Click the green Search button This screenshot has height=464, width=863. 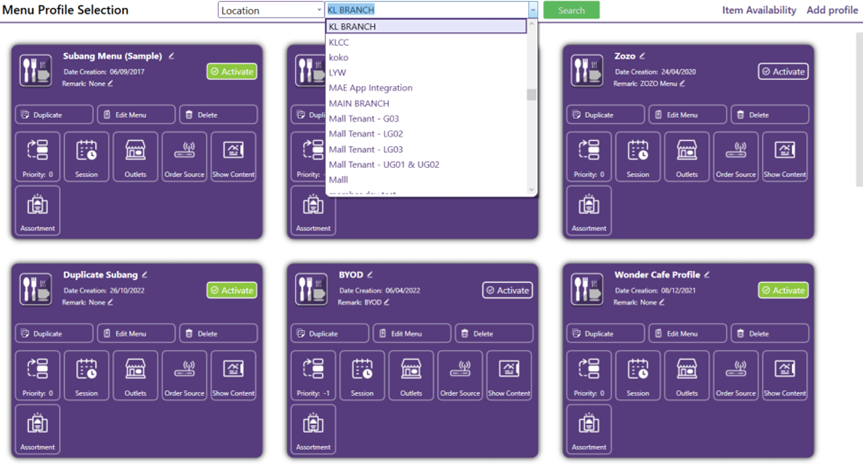point(571,10)
